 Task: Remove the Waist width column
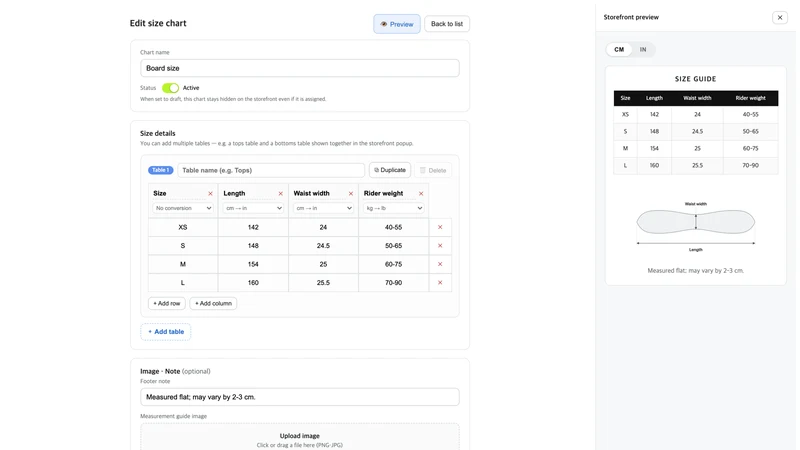(351, 193)
